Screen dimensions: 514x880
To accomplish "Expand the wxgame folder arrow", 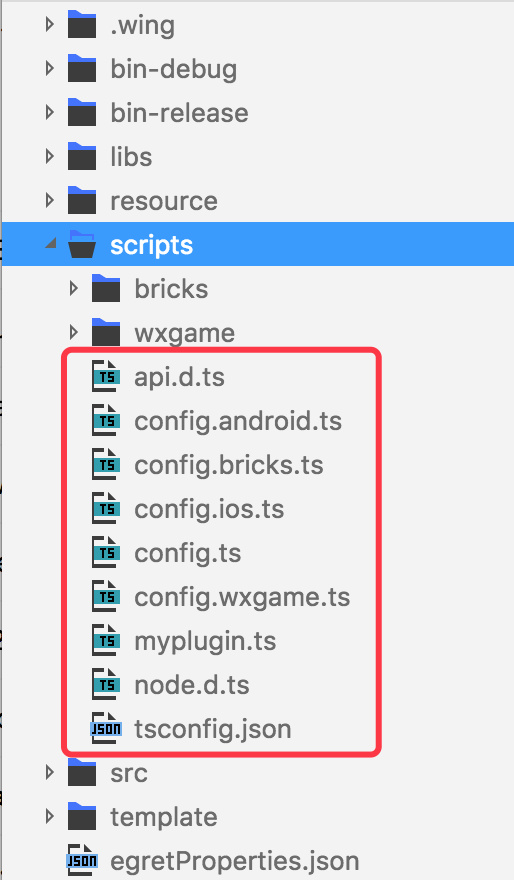I will click(x=74, y=332).
